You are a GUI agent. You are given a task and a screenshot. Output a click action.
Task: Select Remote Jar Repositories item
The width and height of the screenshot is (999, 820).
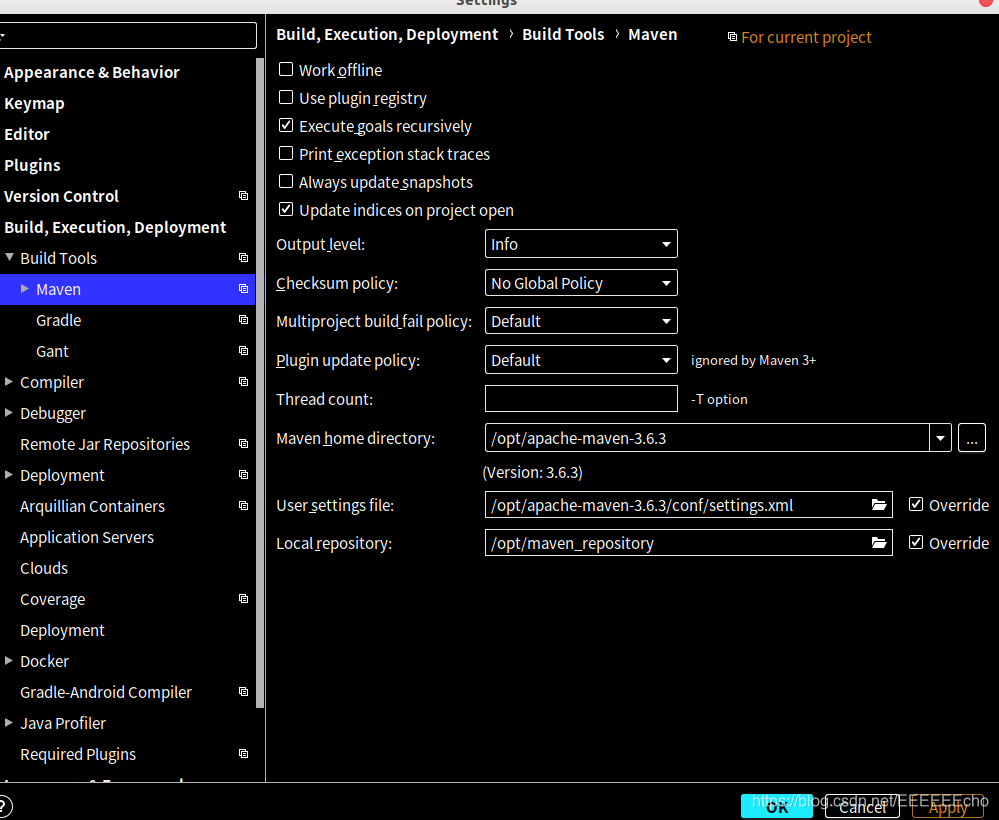(x=105, y=444)
